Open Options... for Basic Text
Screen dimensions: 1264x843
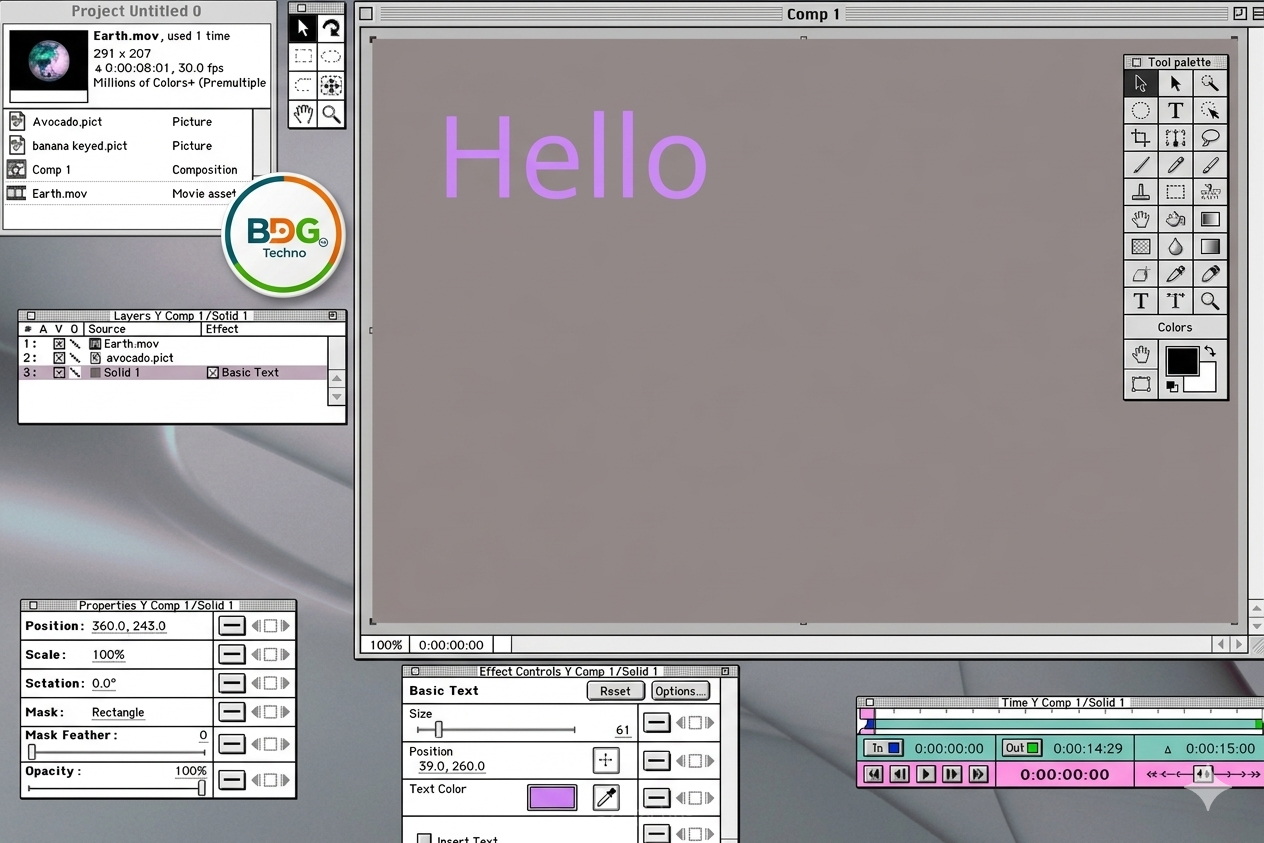tap(680, 691)
